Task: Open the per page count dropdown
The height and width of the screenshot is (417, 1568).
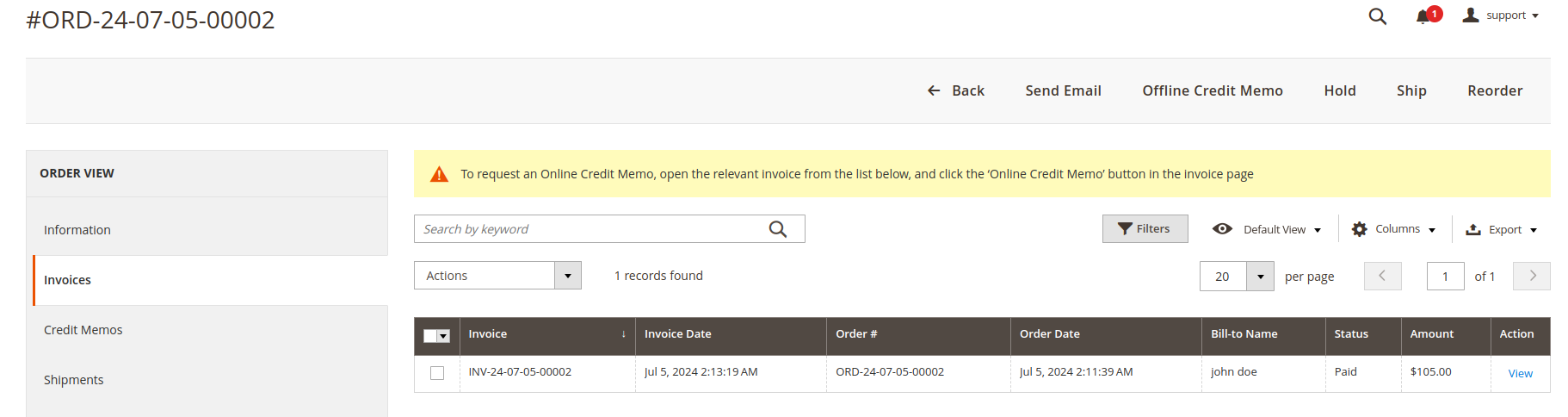Action: point(1260,277)
